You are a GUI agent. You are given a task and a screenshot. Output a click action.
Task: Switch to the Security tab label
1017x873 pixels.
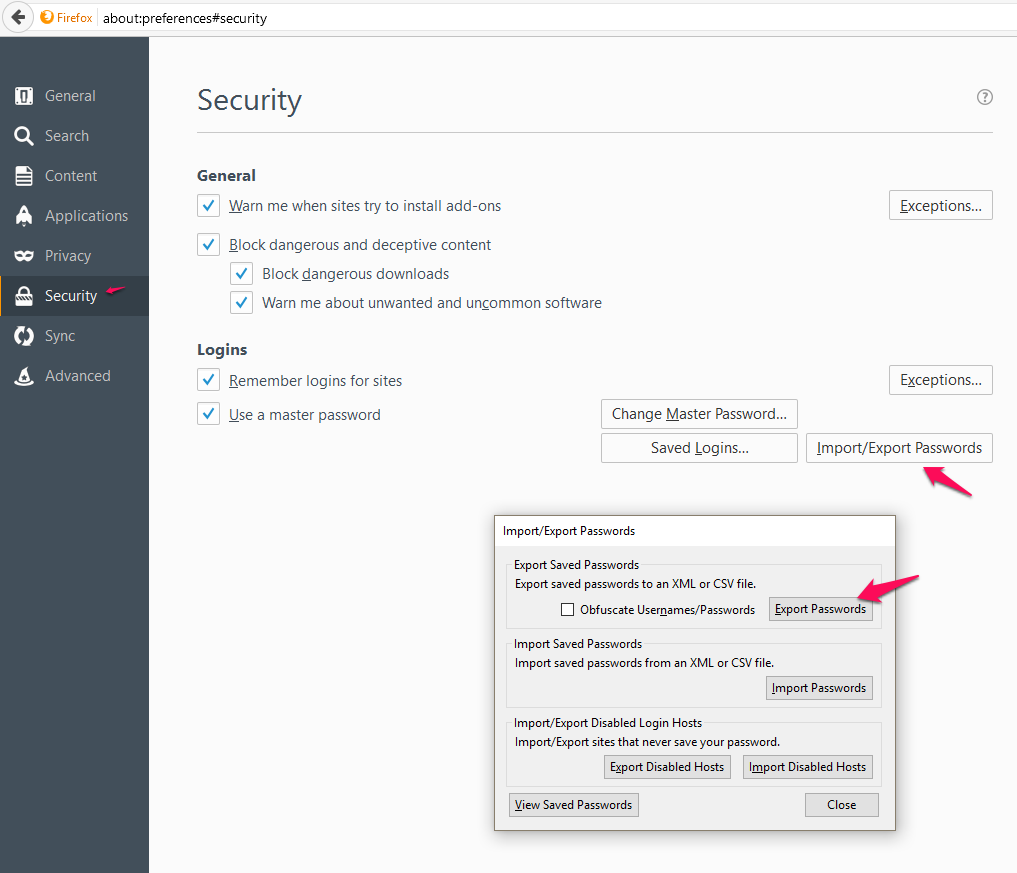pos(71,296)
